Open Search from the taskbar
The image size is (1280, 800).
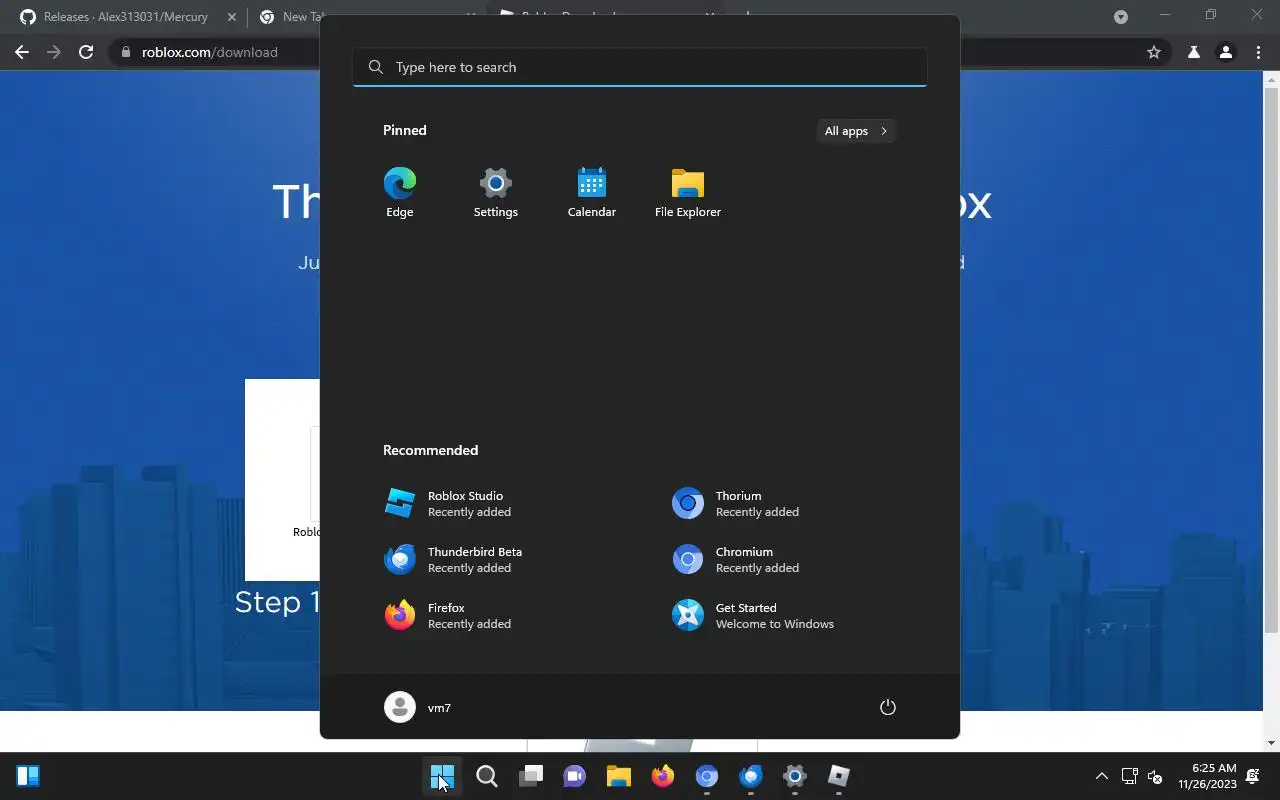(486, 776)
